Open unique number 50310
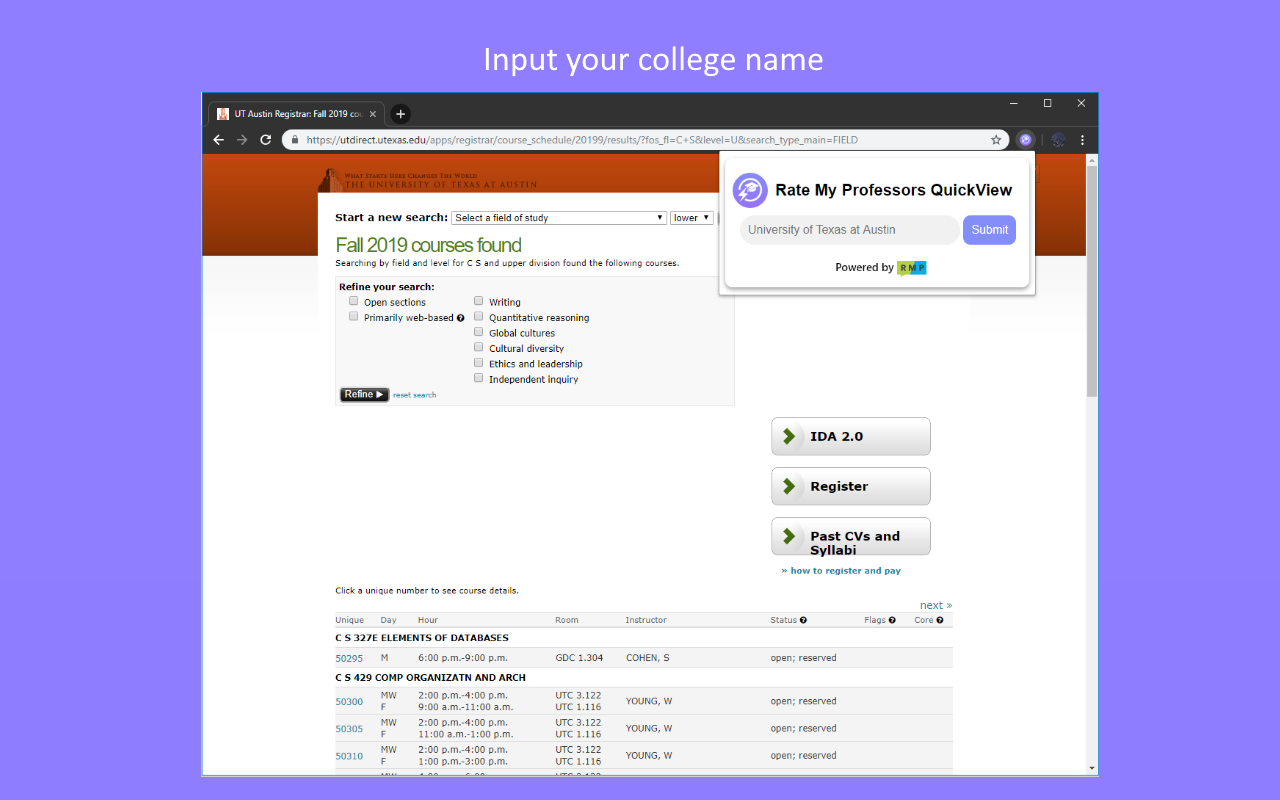1280x800 pixels. click(x=349, y=756)
